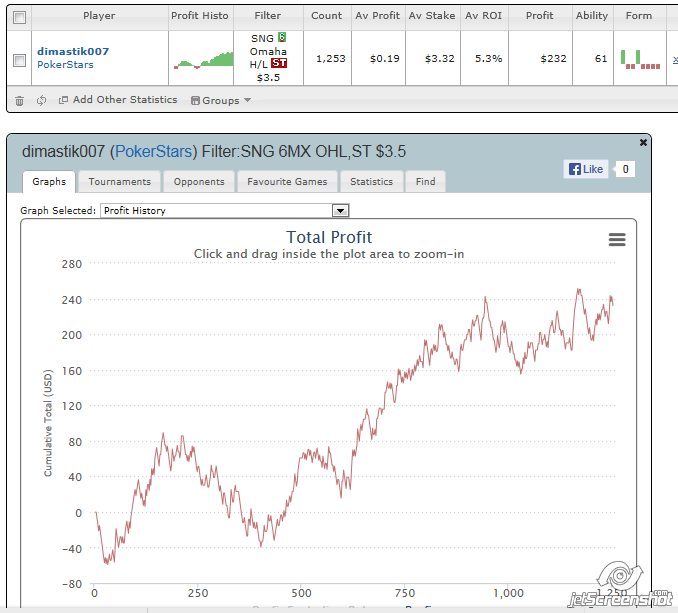Switch to the Tournaments tab

click(120, 182)
